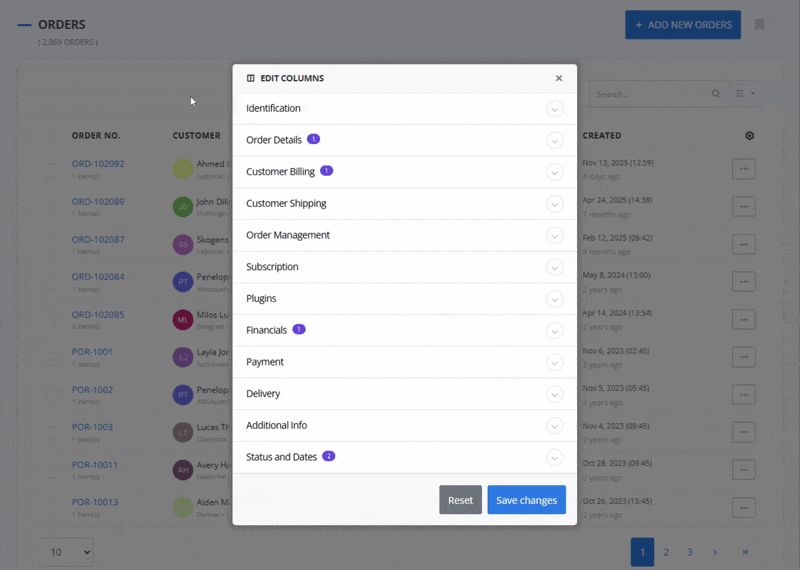Screen dimensions: 800x570
Task: Sort by the Customer column header
Action: point(196,135)
